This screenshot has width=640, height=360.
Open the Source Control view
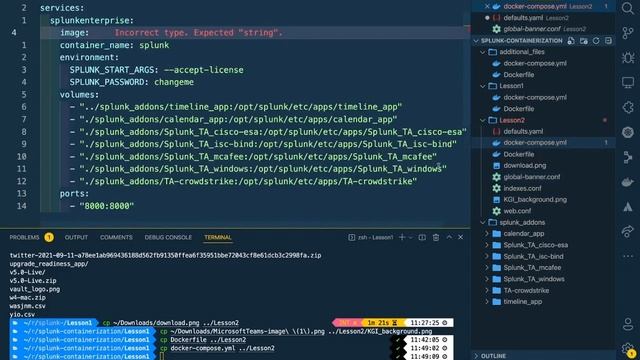(x=628, y=33)
